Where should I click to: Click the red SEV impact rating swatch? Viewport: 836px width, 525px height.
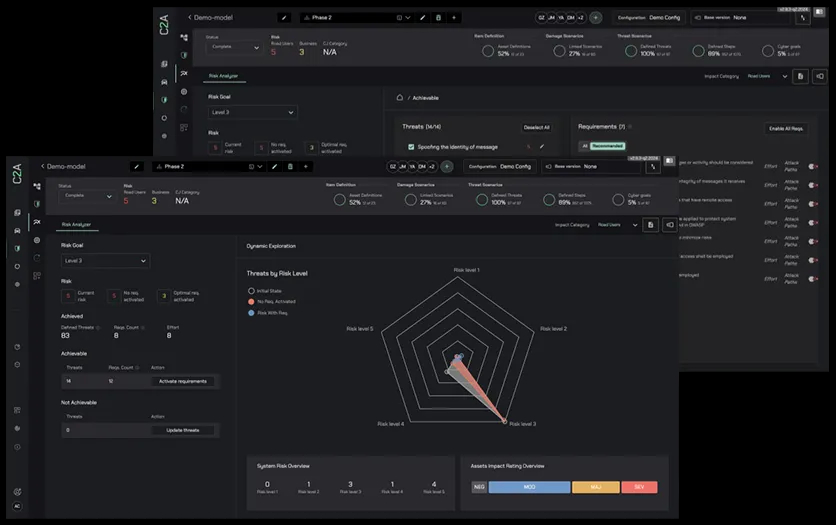point(638,487)
